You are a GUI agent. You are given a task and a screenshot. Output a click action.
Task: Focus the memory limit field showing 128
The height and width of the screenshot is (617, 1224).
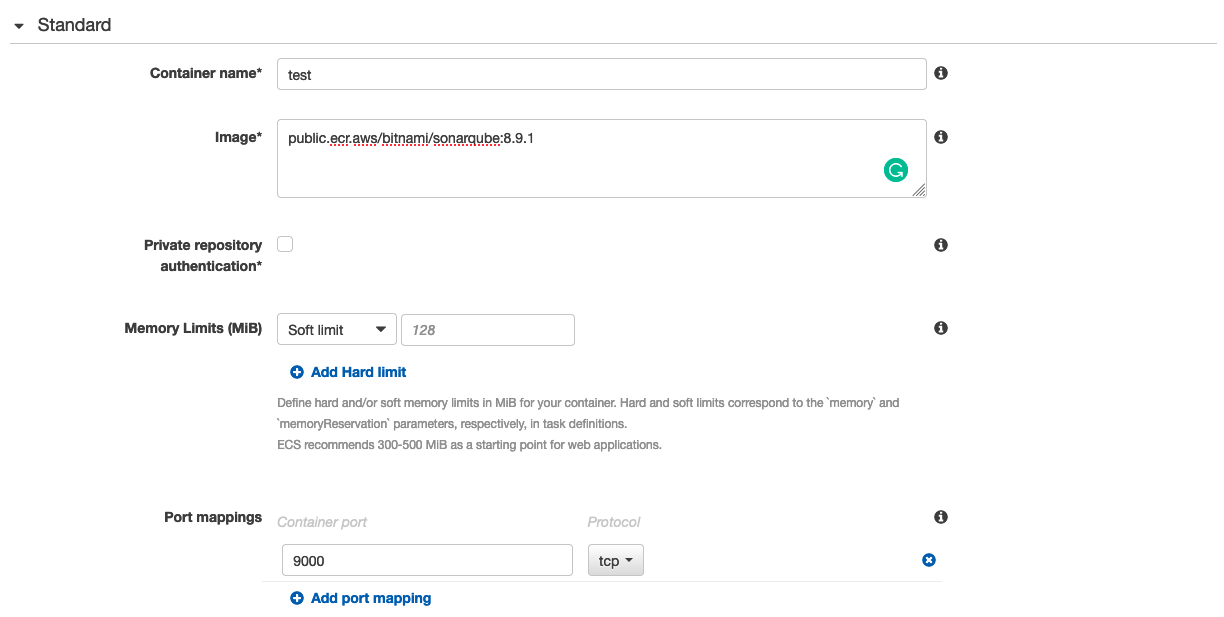coord(487,330)
